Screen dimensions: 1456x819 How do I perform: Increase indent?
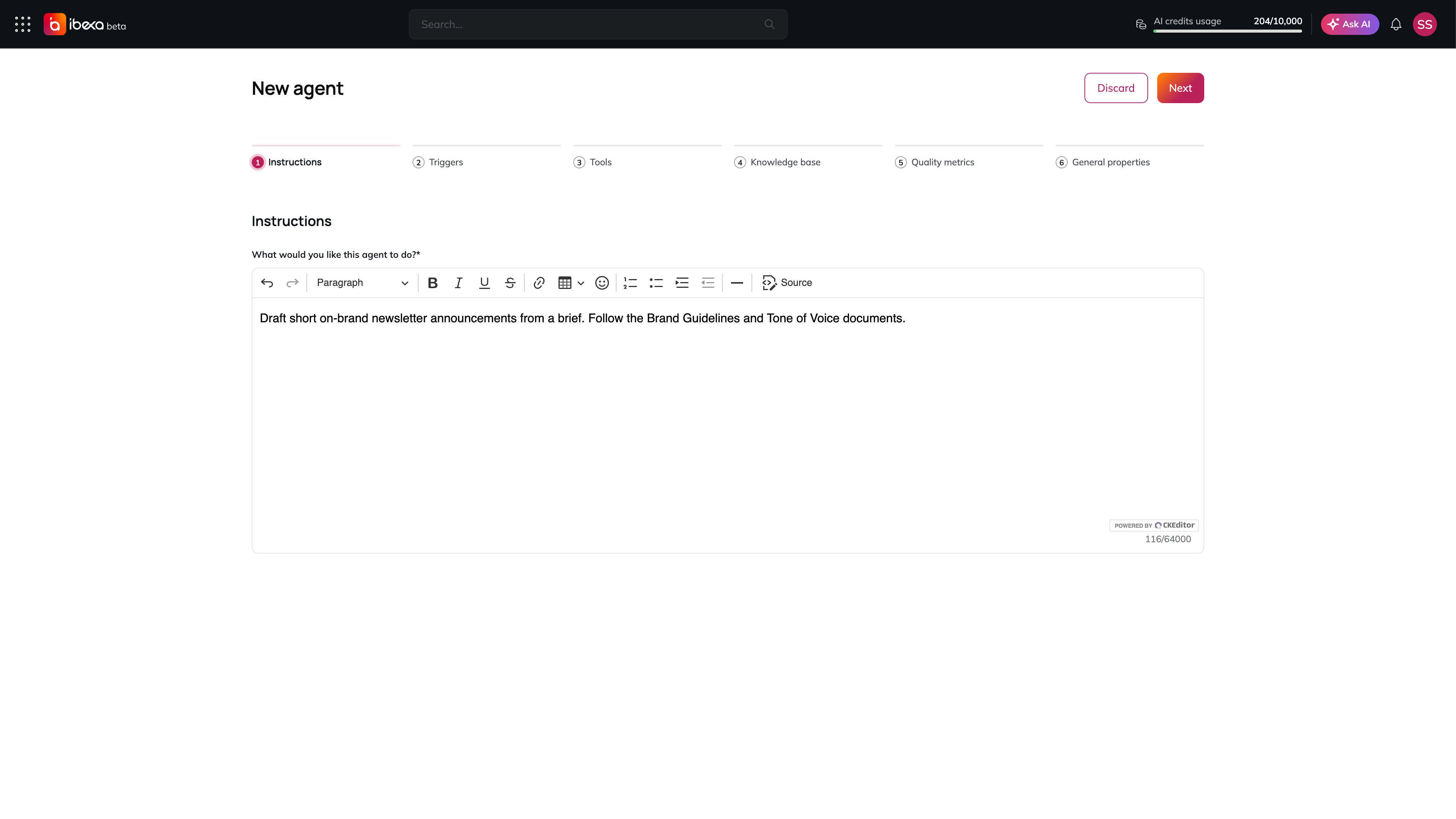[x=682, y=282]
